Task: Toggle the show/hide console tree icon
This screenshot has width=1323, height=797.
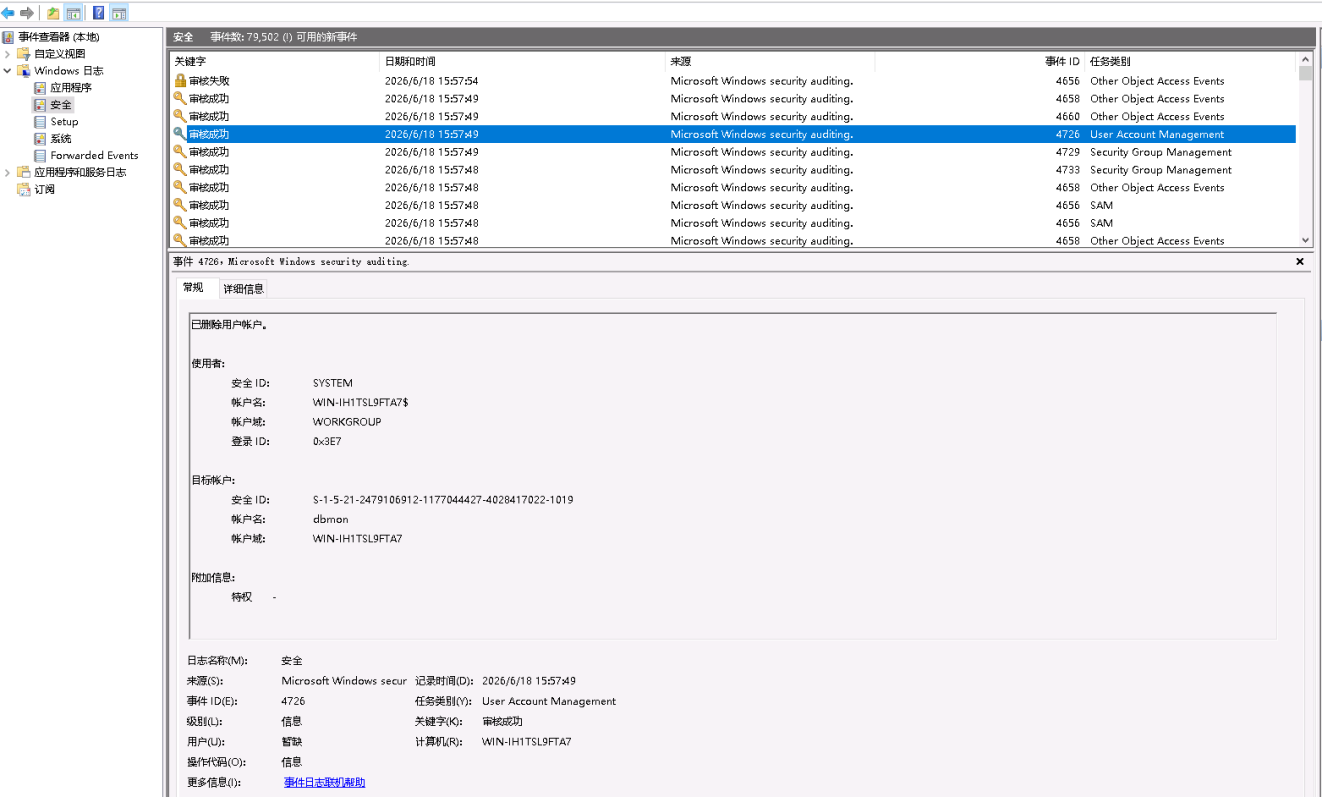Action: 73,13
